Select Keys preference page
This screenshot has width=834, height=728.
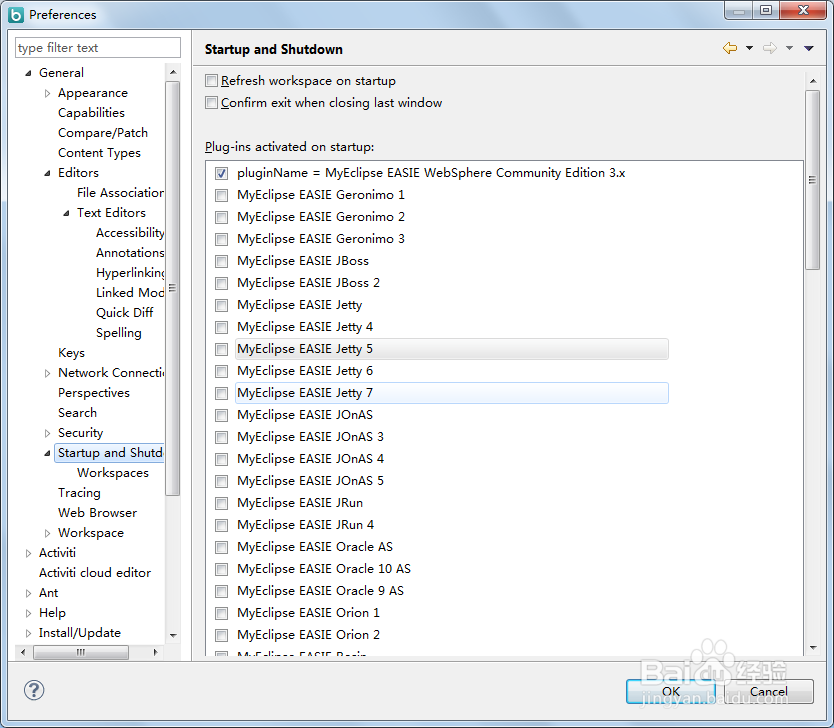point(71,353)
